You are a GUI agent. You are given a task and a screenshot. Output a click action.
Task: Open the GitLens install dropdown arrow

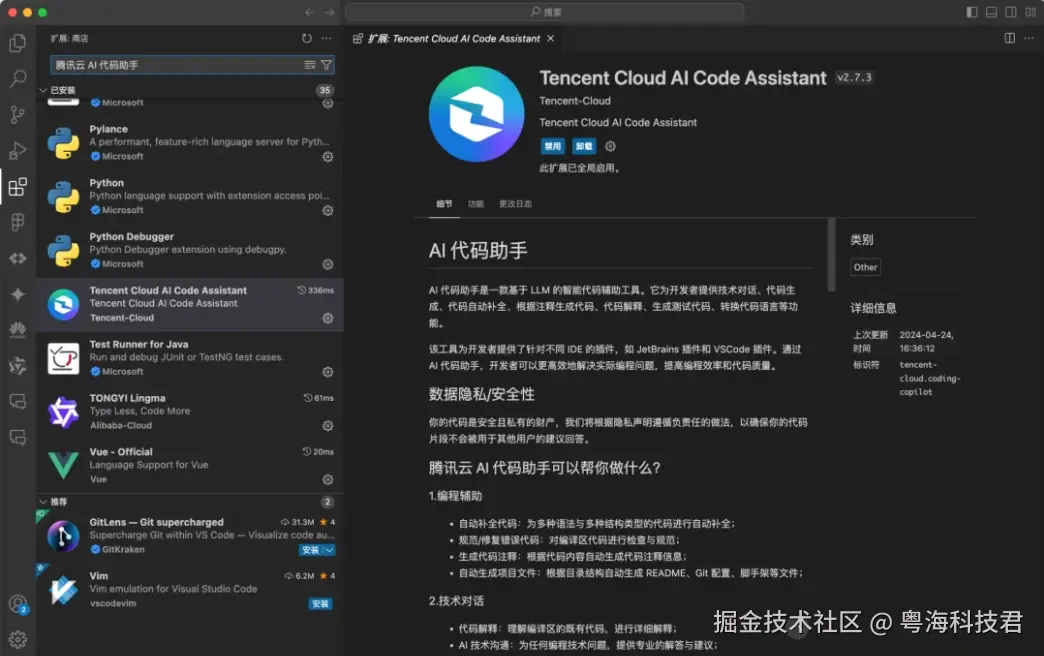tap(329, 550)
